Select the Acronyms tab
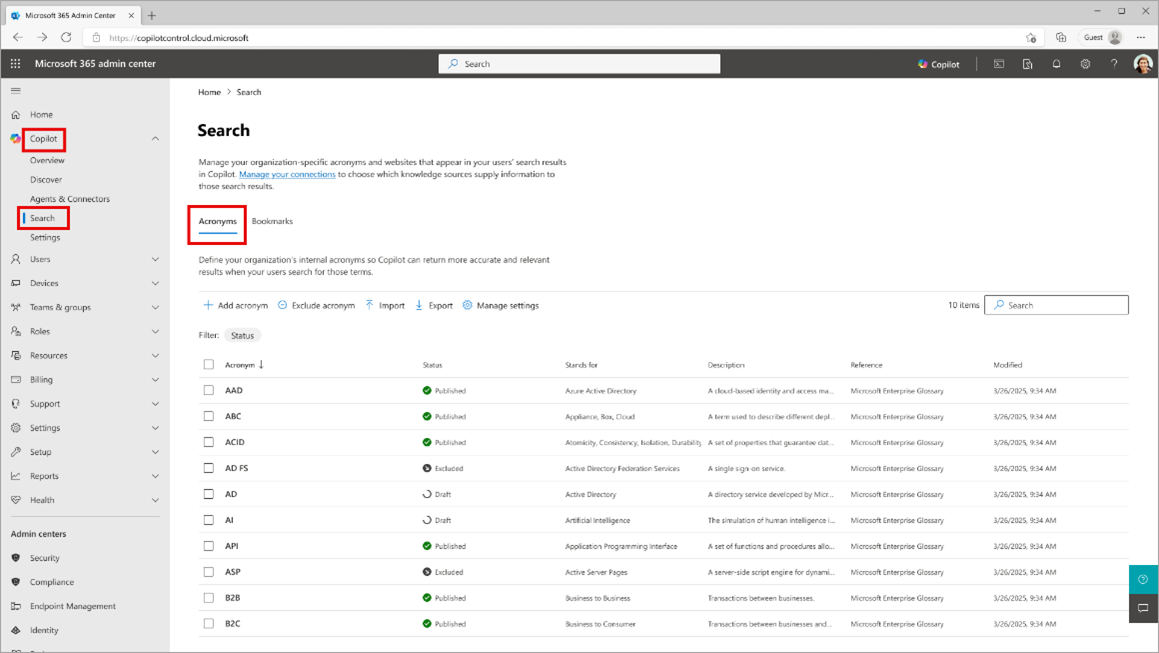 (217, 221)
